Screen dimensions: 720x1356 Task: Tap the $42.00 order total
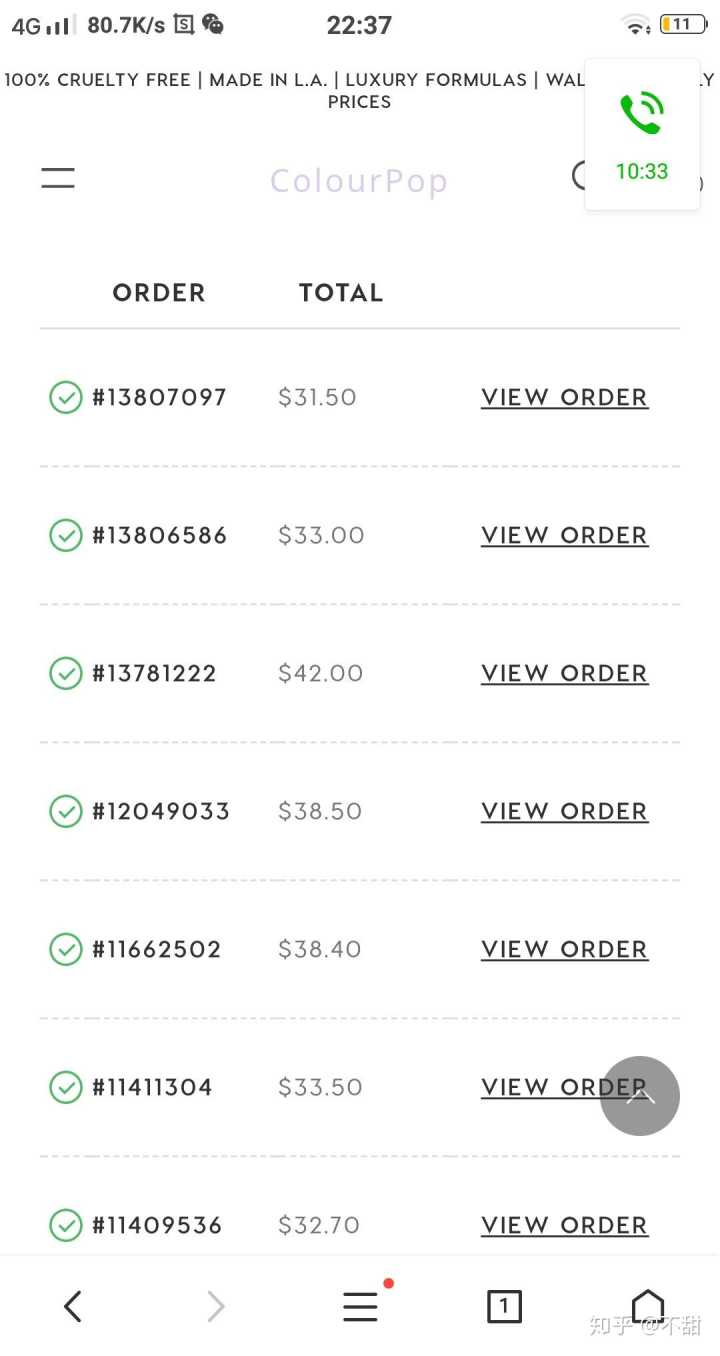point(320,673)
